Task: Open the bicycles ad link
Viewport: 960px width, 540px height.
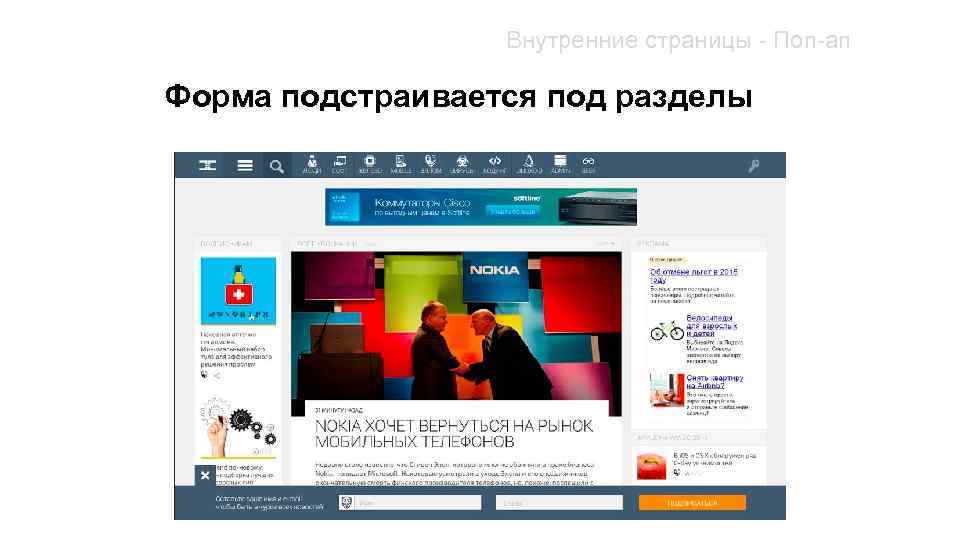Action: point(711,326)
